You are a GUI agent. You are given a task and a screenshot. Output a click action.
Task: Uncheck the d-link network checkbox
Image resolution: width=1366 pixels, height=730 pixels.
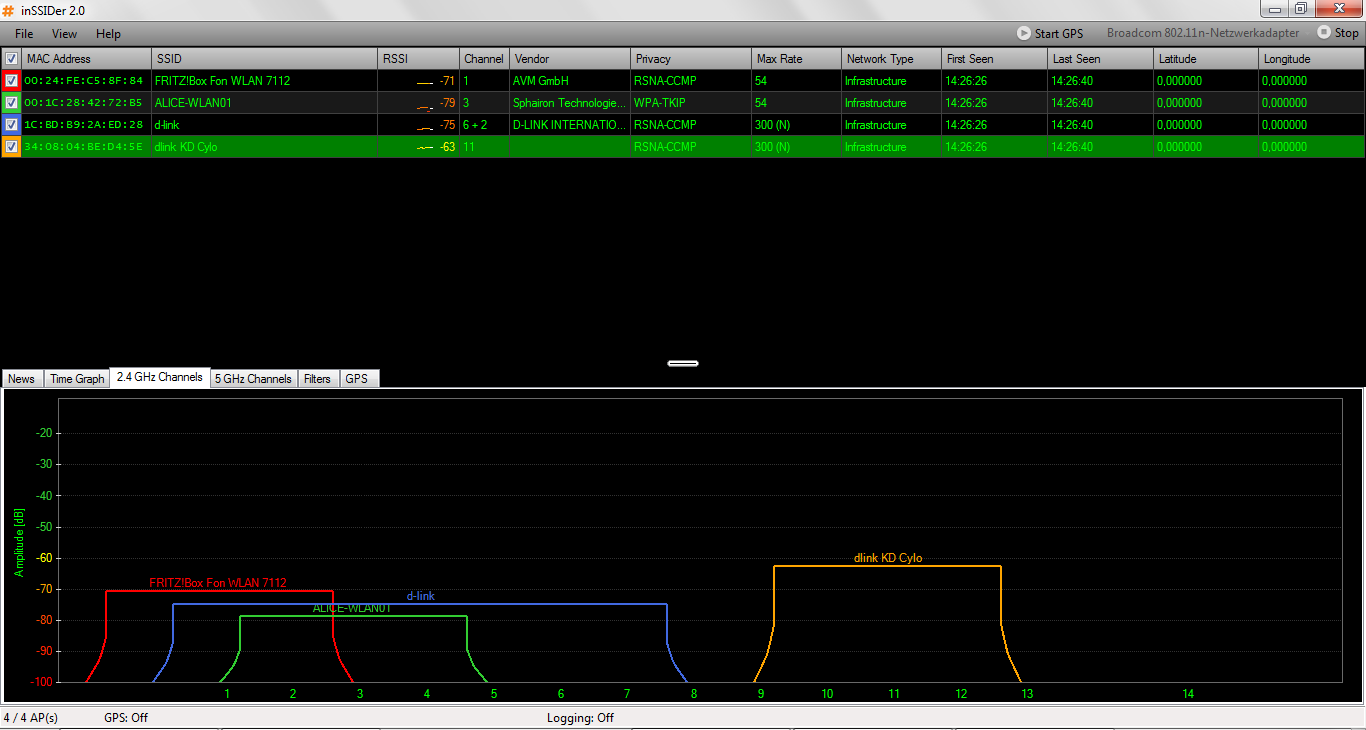[11, 124]
